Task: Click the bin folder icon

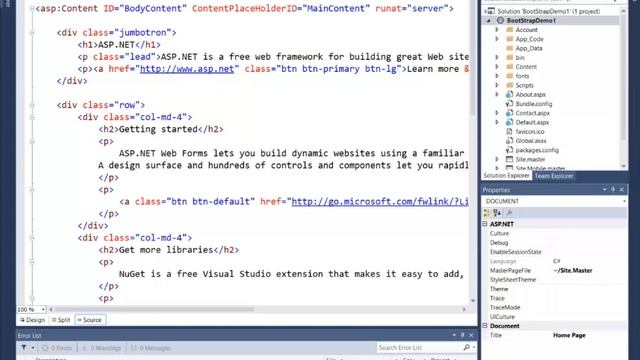Action: pyautogui.click(x=509, y=58)
